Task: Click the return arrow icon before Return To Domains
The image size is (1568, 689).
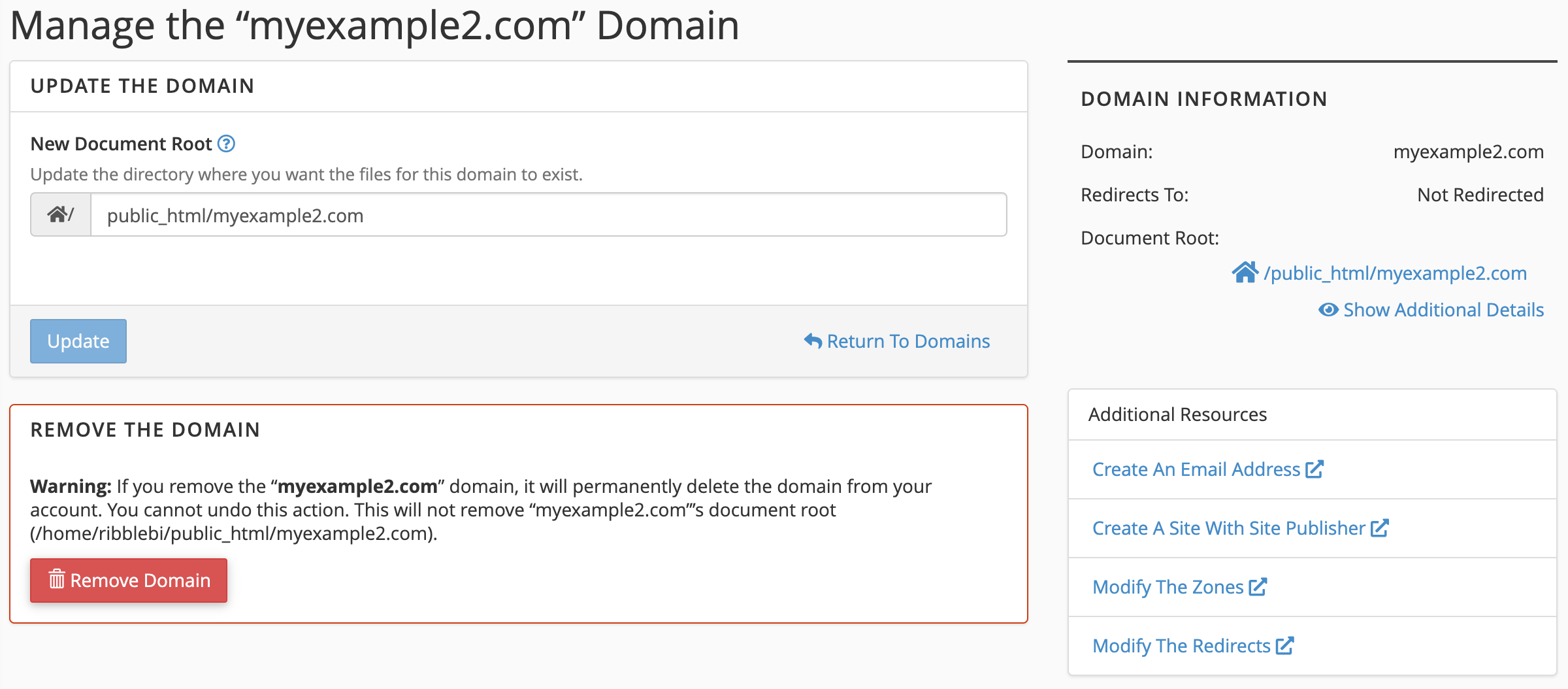Action: pyautogui.click(x=813, y=341)
